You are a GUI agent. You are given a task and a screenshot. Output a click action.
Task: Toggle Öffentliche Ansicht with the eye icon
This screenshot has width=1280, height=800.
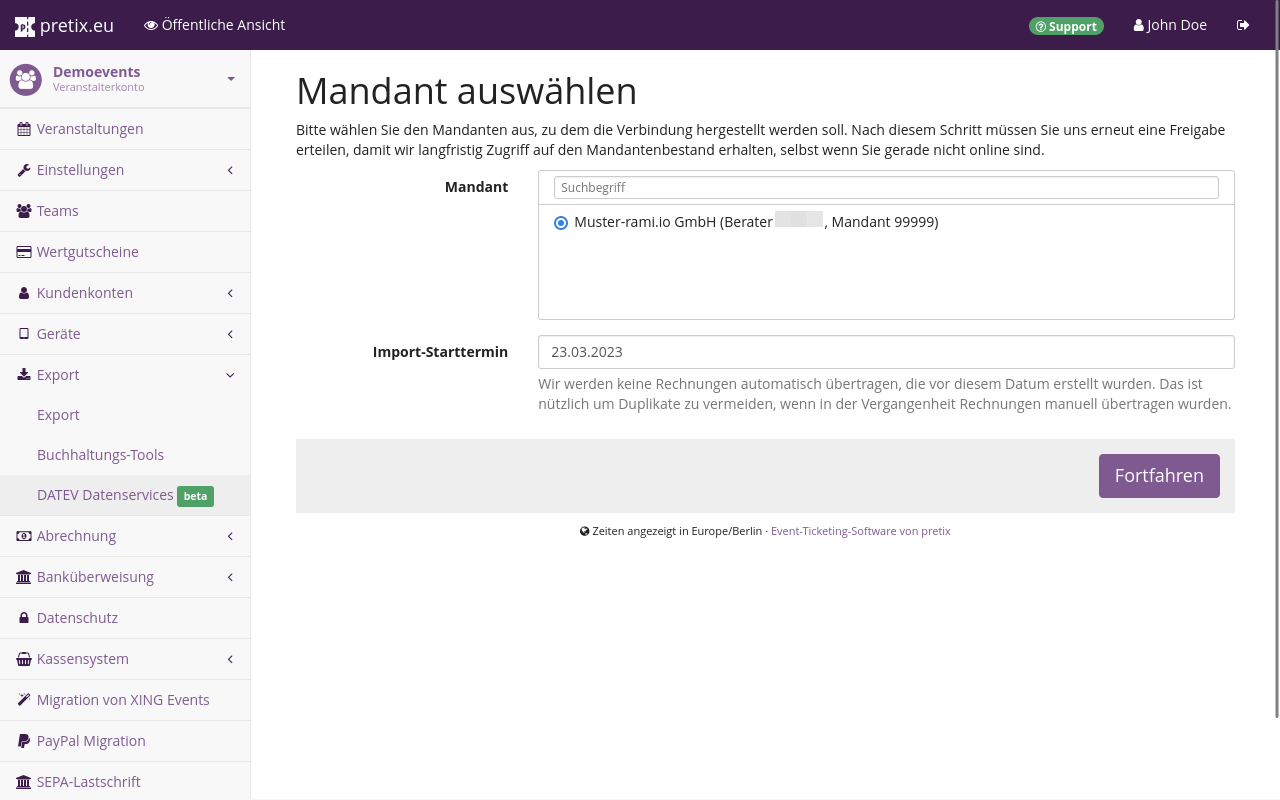pyautogui.click(x=151, y=25)
